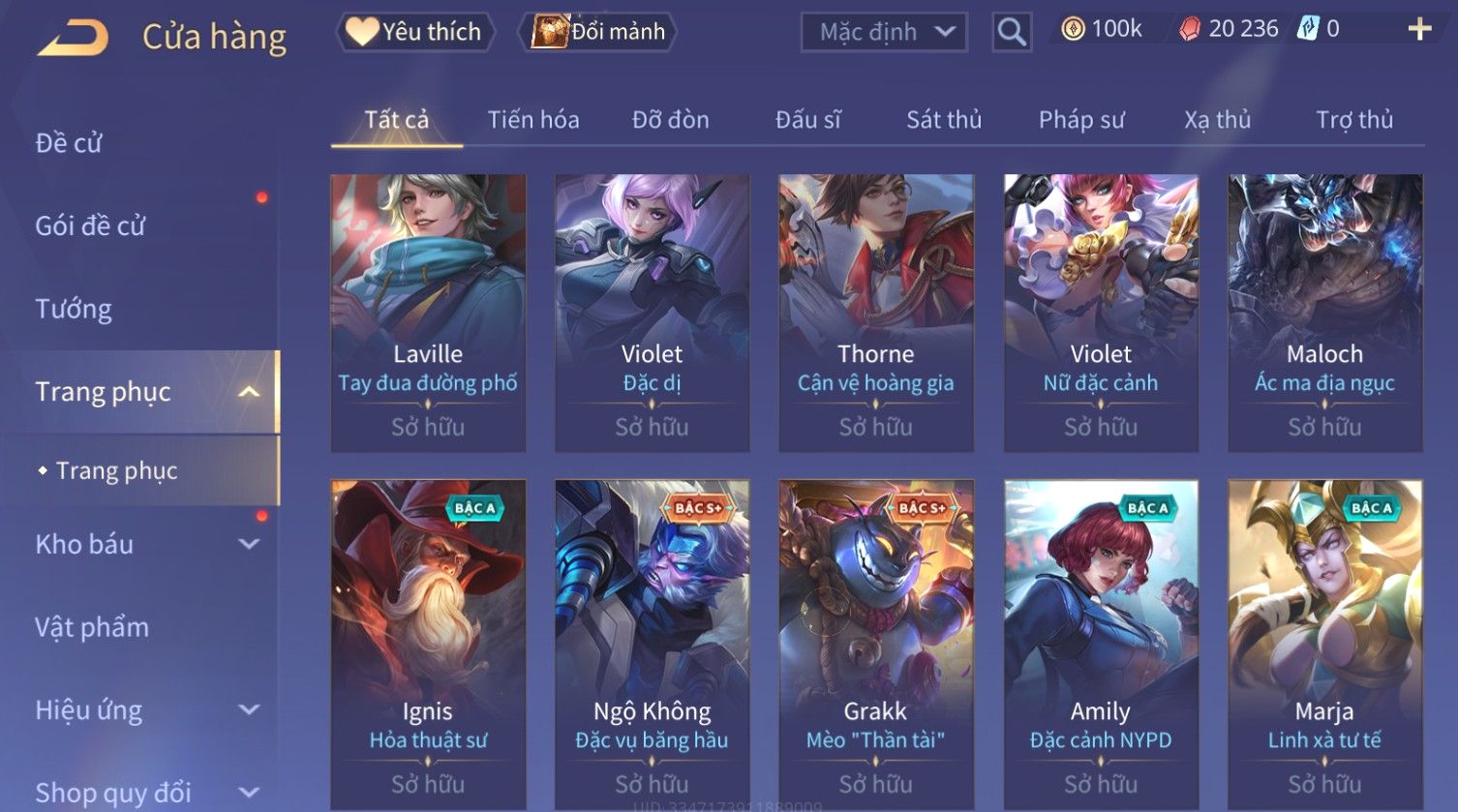The width and height of the screenshot is (1458, 812).
Task: Collapse the Trang phục sidebar section
Action: (x=249, y=392)
